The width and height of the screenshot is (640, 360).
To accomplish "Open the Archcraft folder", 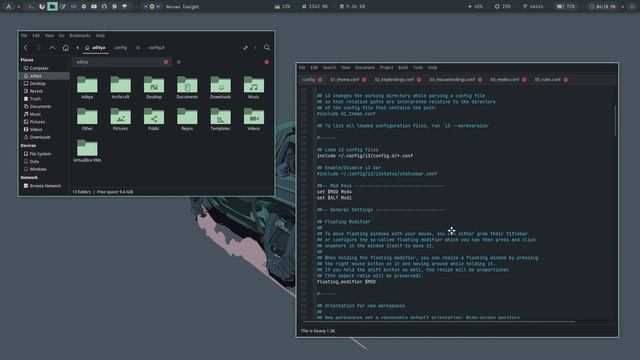I will click(120, 87).
